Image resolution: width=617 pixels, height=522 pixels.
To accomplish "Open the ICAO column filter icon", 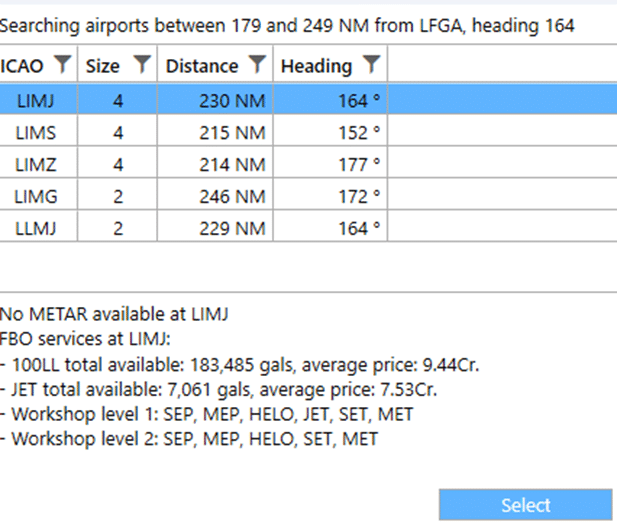I will coord(62,64).
